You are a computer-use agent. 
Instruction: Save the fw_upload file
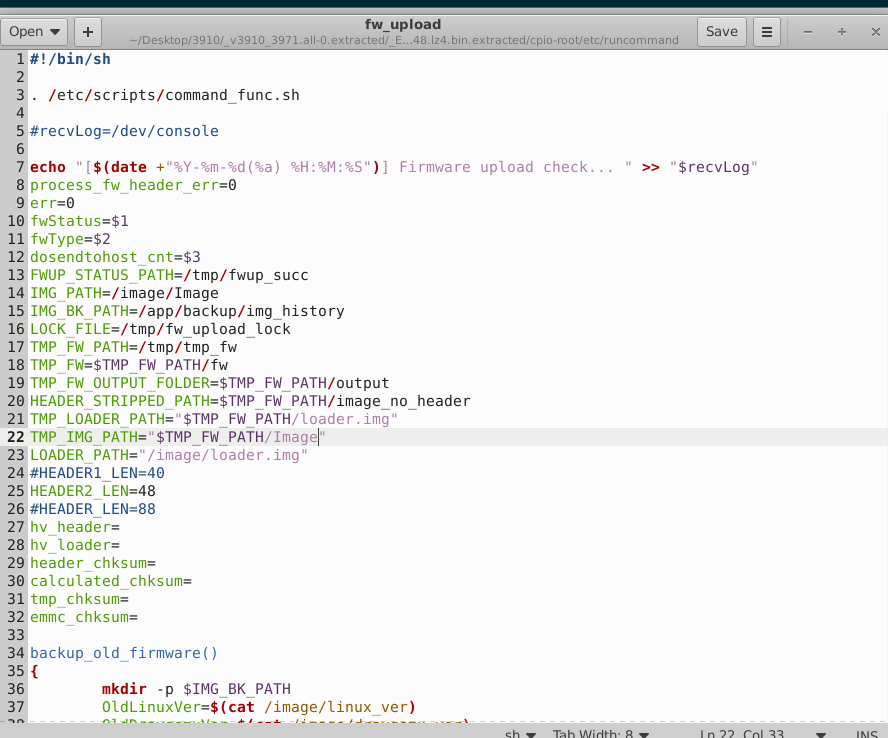[721, 31]
